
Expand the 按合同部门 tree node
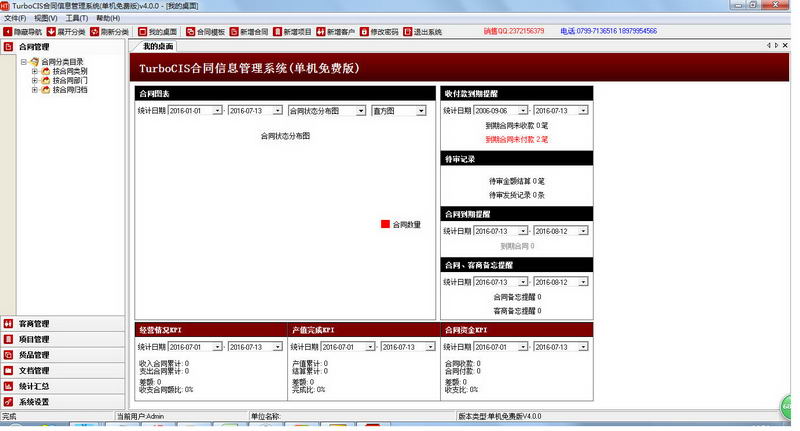coord(34,81)
